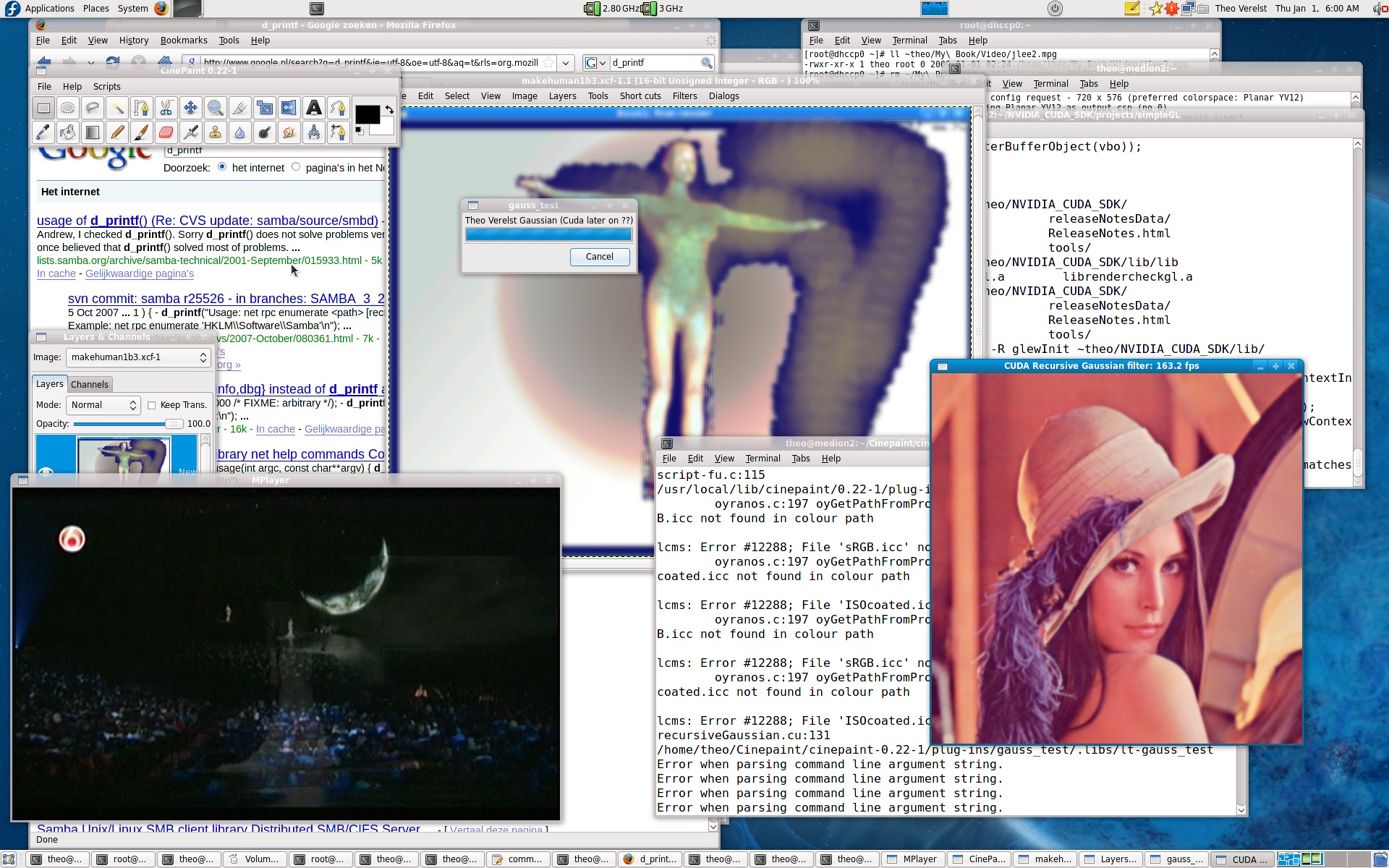Click the Firefox reload page icon
The height and width of the screenshot is (868, 1389).
pos(113,62)
